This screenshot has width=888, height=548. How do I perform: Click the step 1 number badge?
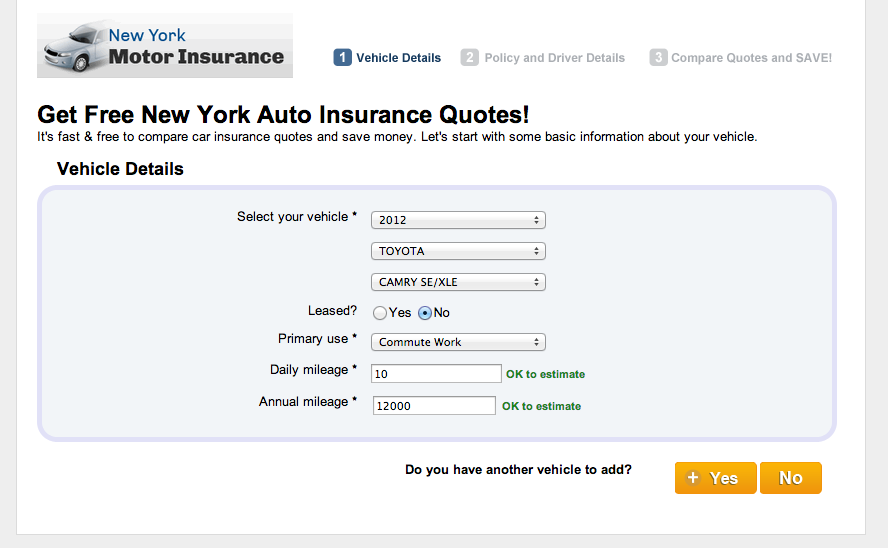(342, 58)
